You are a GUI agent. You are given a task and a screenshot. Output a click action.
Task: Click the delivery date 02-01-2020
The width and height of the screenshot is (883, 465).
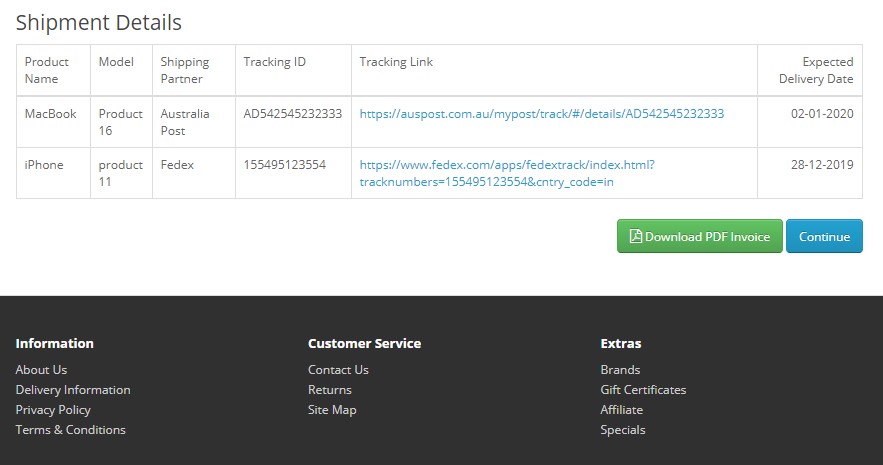(822, 114)
